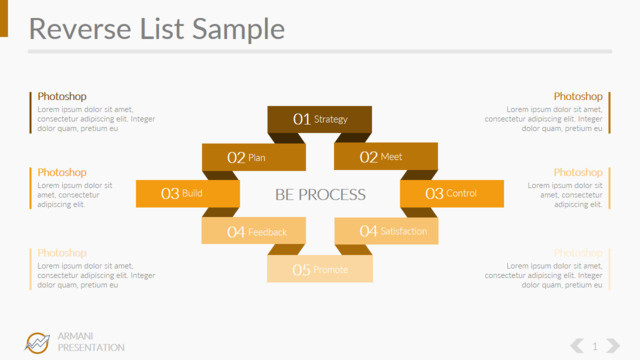The height and width of the screenshot is (360, 640).
Task: Click the slide number 1 indicator
Action: (x=595, y=347)
